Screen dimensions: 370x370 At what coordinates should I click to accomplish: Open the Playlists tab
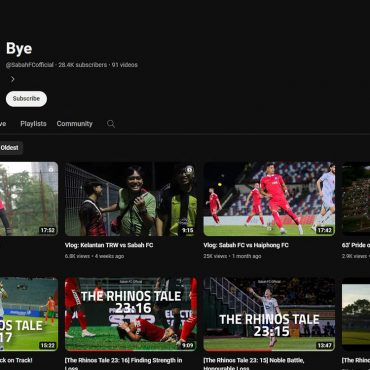33,124
